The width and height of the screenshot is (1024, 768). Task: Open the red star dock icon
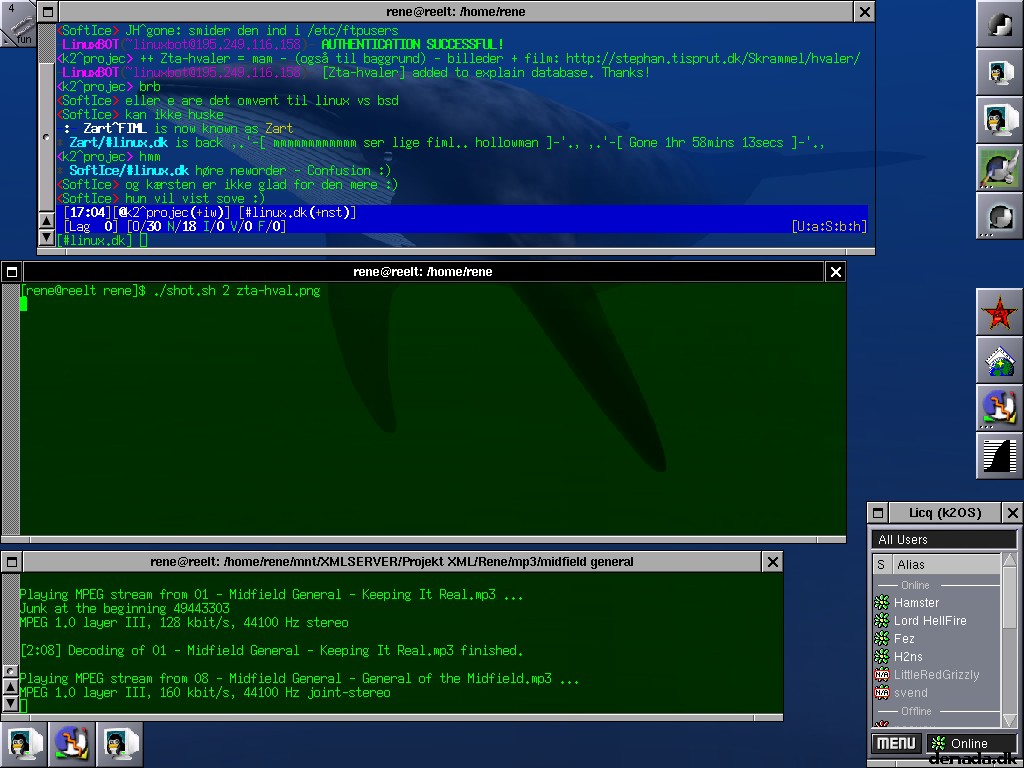pyautogui.click(x=999, y=312)
